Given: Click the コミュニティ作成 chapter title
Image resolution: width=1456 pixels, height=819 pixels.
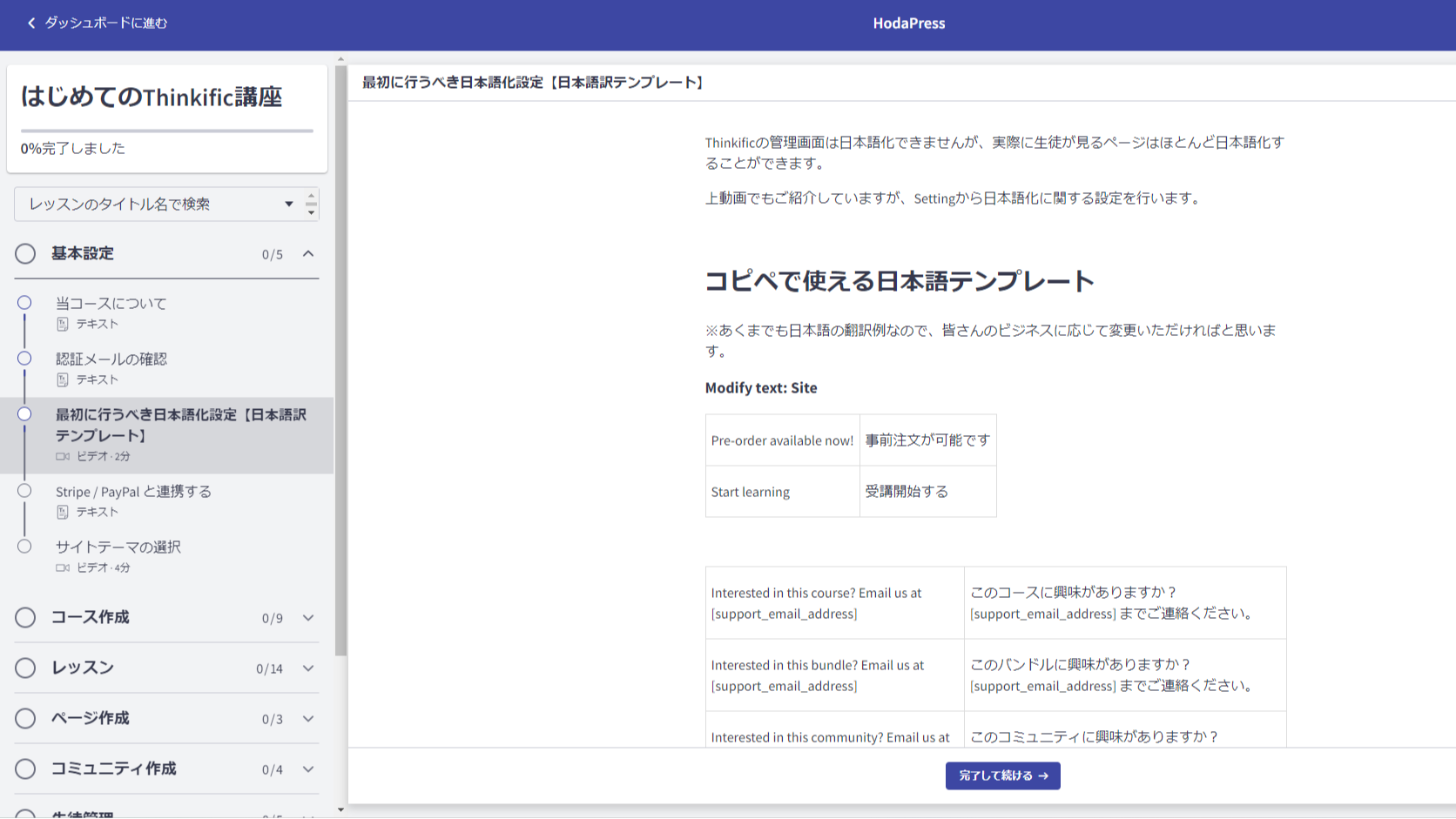Looking at the screenshot, I should click(x=114, y=769).
